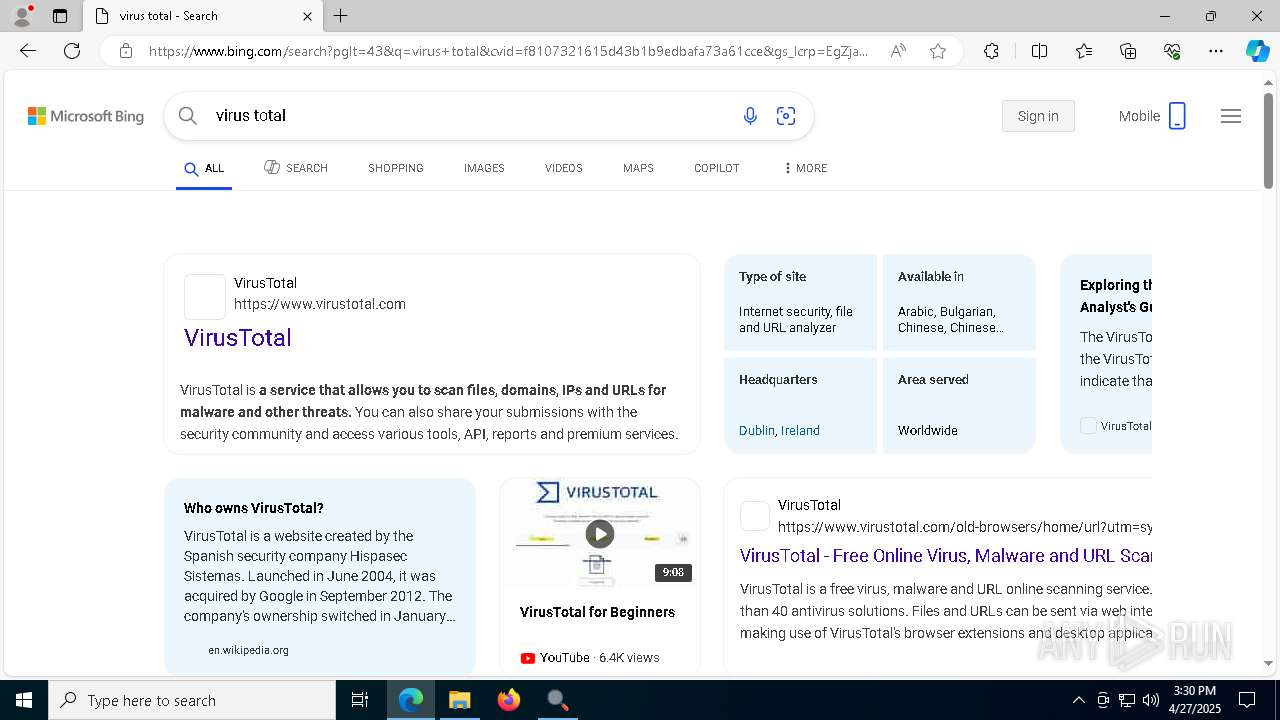
Task: Open en.wikipedia.org source link
Action: [248, 650]
